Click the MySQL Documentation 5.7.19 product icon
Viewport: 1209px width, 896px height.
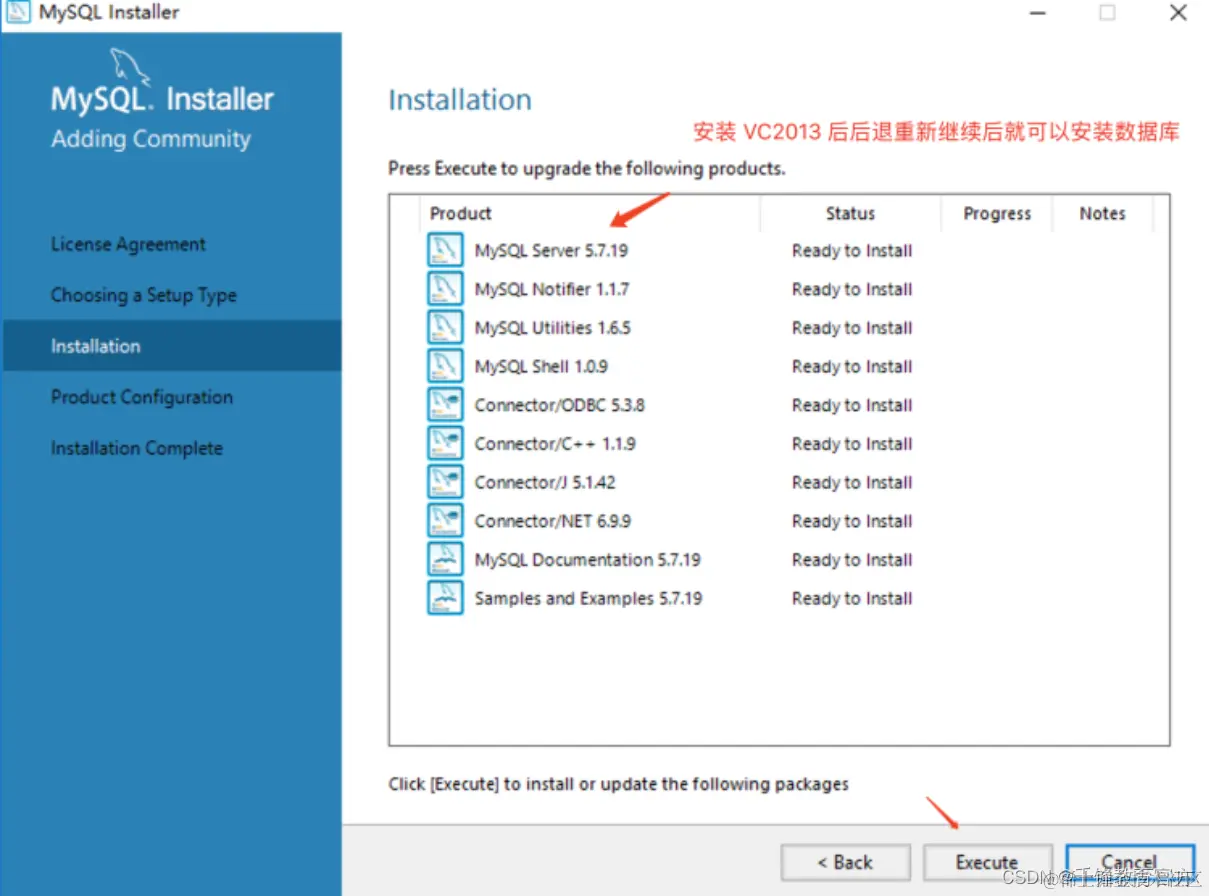pyautogui.click(x=445, y=559)
